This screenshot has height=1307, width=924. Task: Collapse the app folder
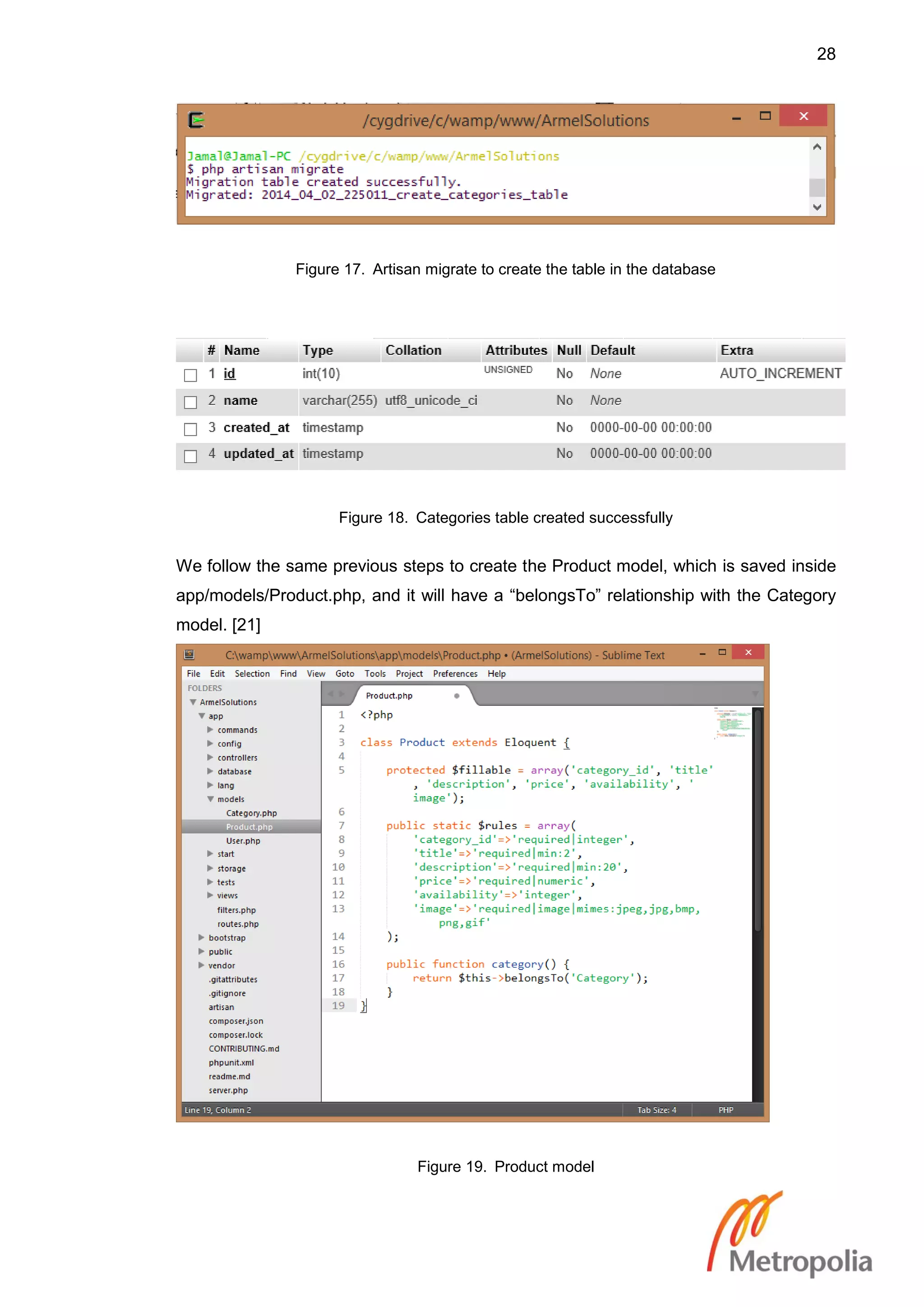(201, 715)
